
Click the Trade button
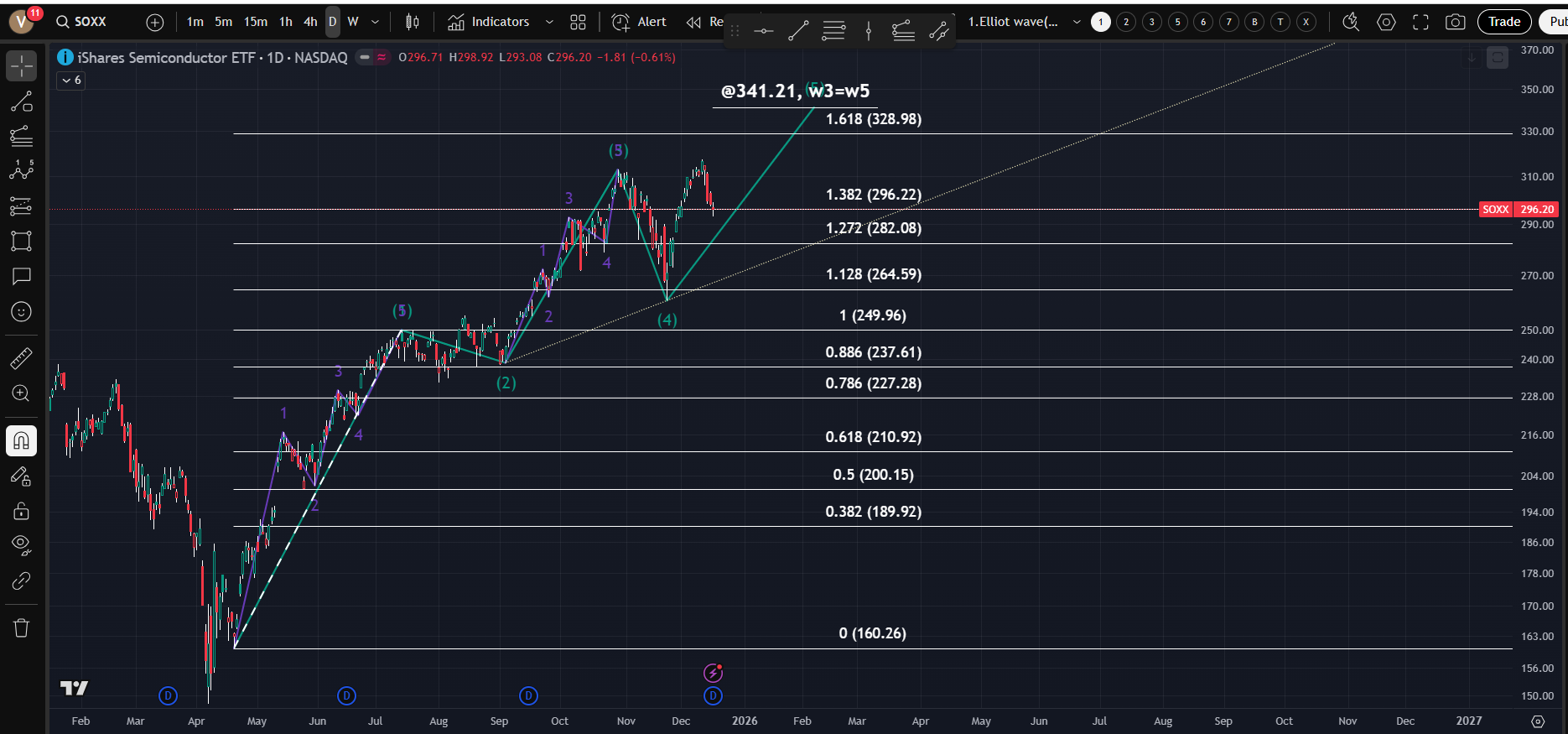1503,22
